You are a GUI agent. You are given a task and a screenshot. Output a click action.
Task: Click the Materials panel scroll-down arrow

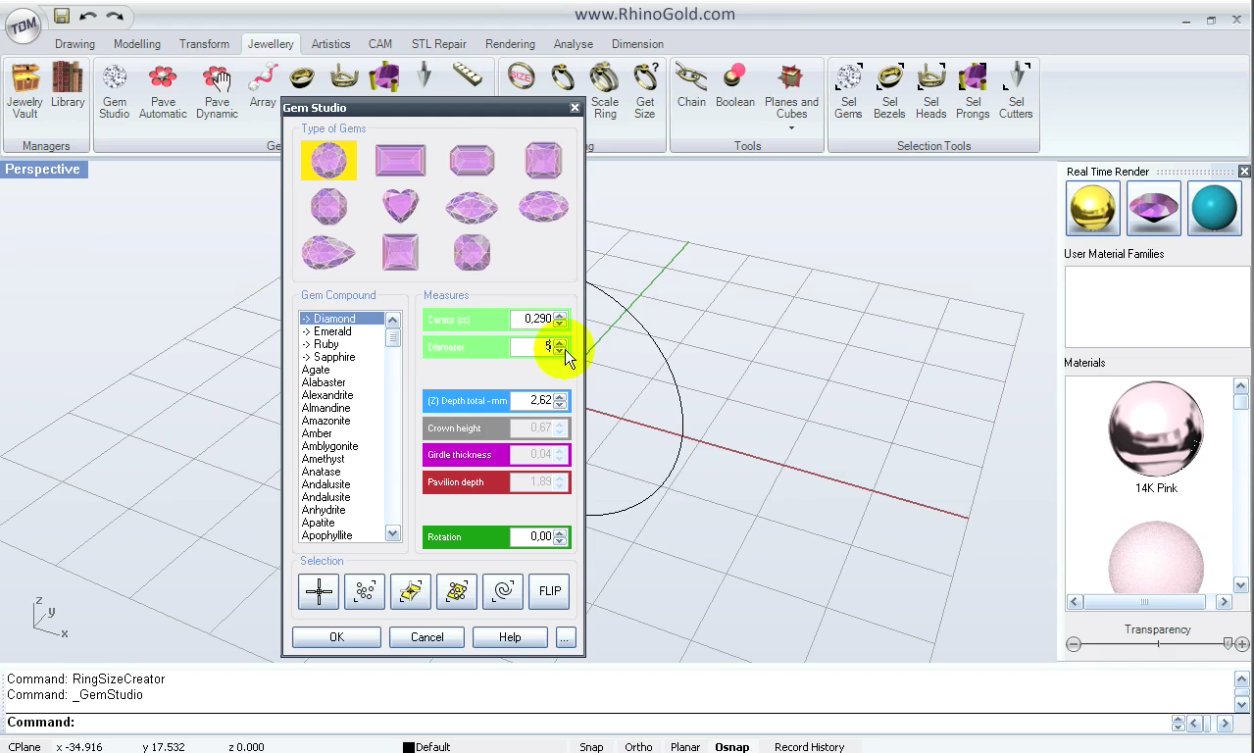(x=1241, y=585)
